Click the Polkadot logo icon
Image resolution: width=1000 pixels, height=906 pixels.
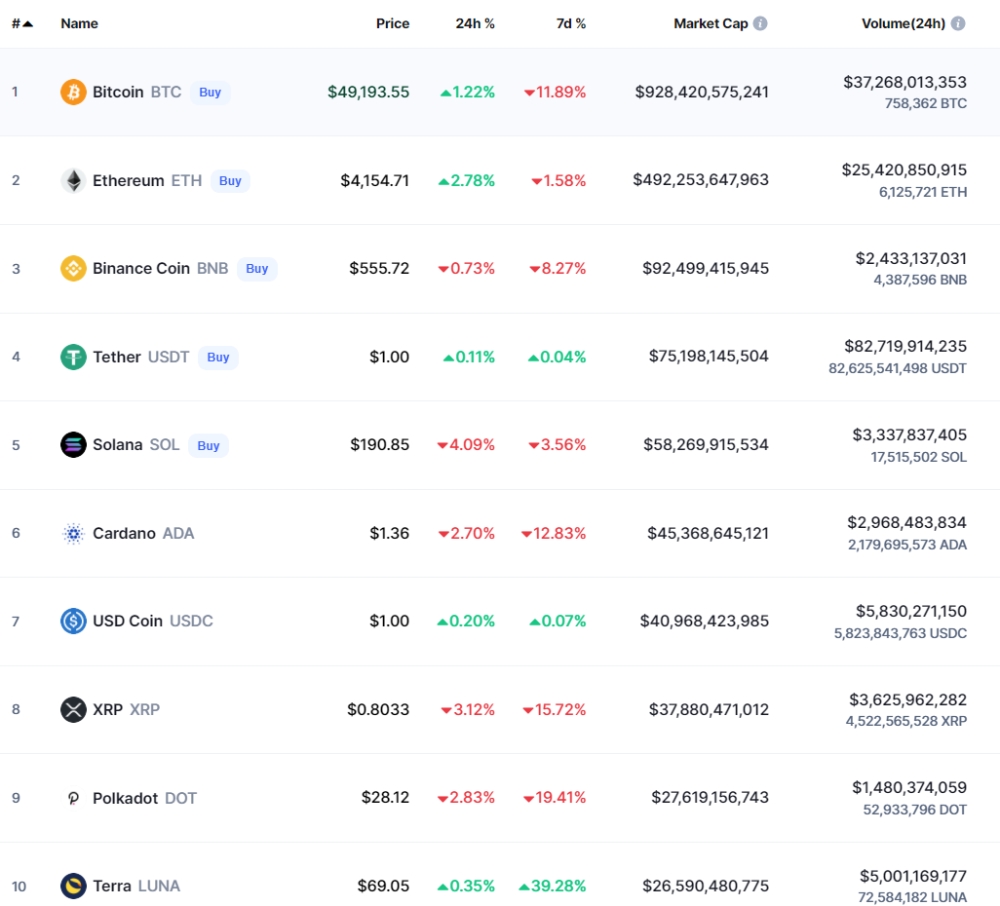73,798
